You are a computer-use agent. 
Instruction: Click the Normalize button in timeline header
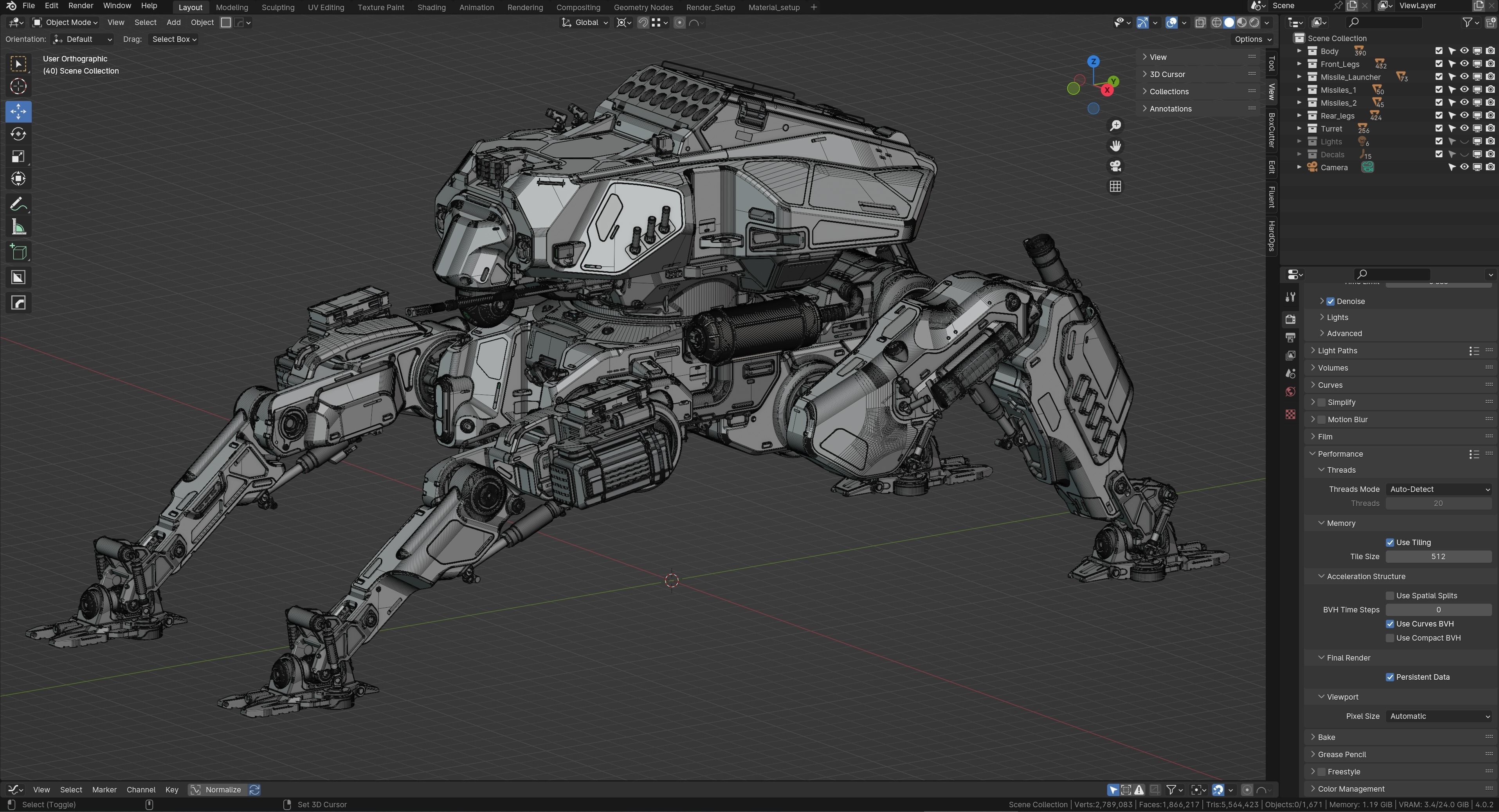[x=216, y=790]
